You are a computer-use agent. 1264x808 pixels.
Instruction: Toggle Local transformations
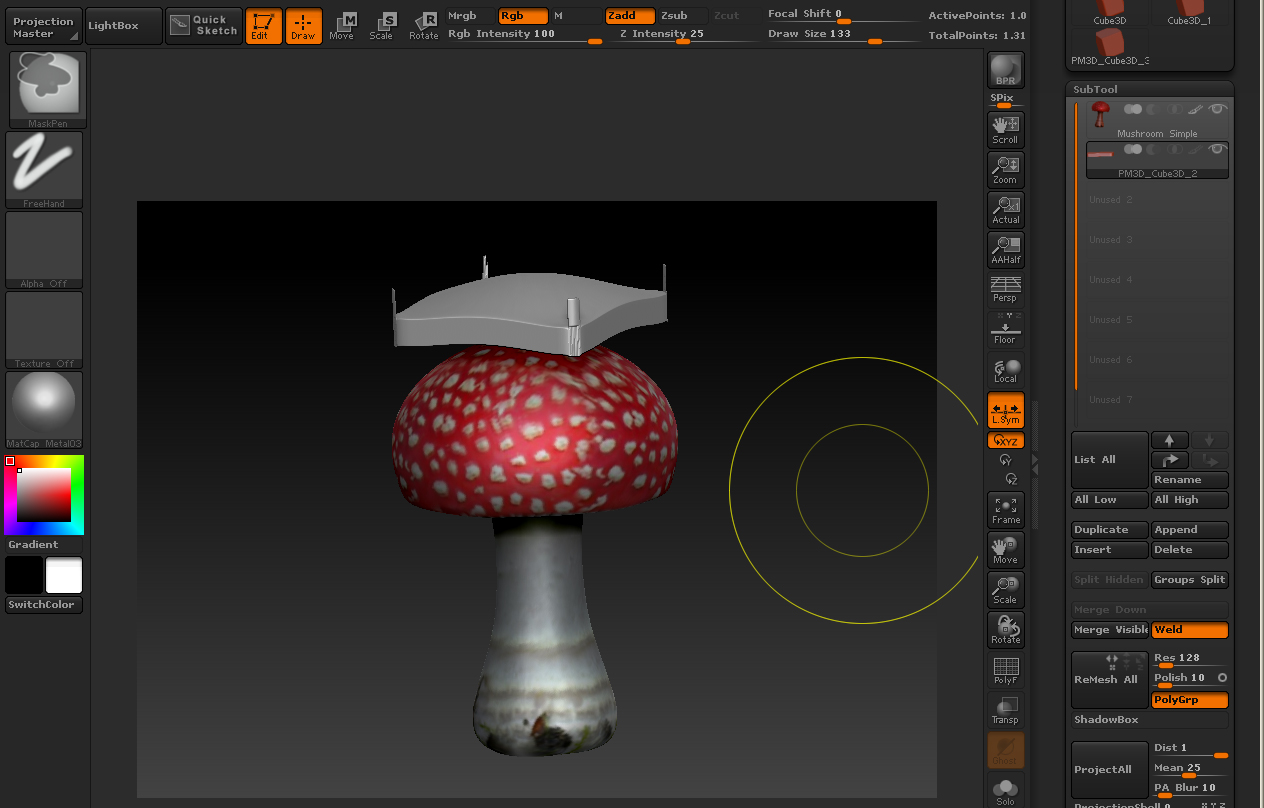pos(1006,370)
